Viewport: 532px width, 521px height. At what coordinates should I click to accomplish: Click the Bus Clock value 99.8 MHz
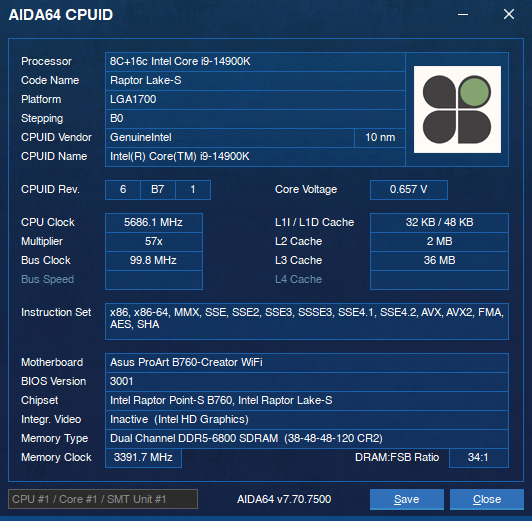pos(154,260)
